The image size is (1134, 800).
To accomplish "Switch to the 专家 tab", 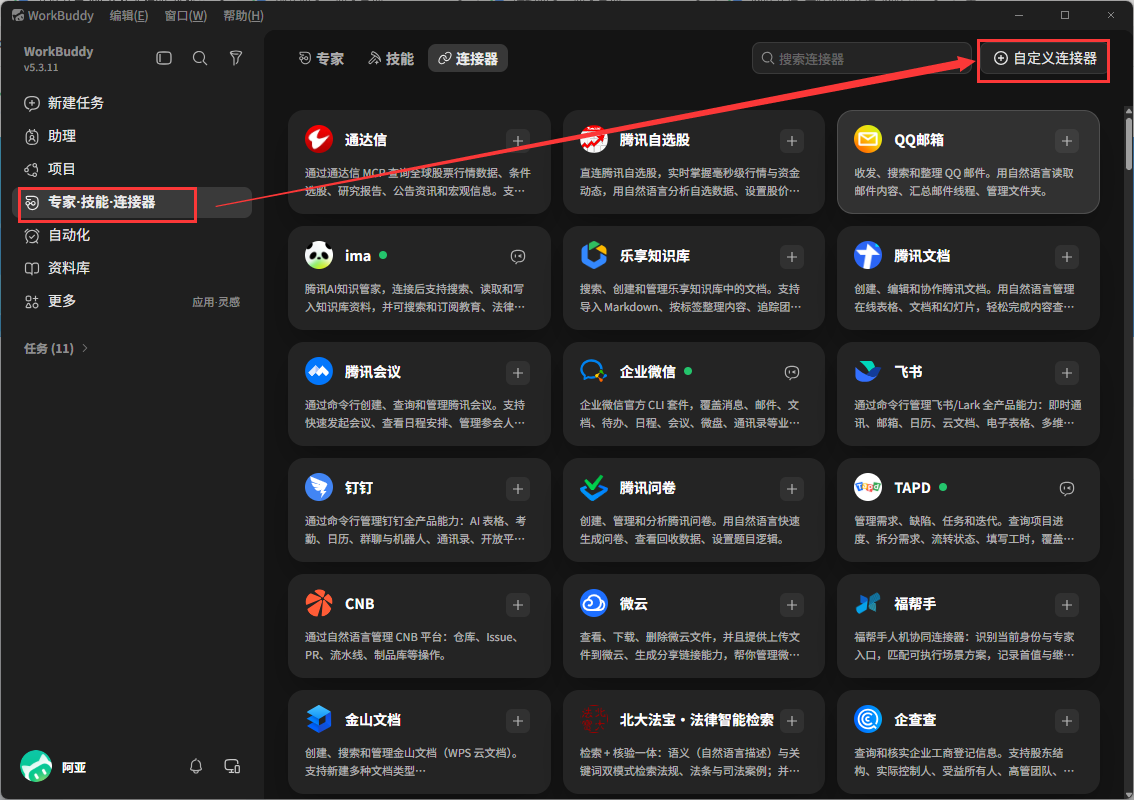I will point(322,59).
